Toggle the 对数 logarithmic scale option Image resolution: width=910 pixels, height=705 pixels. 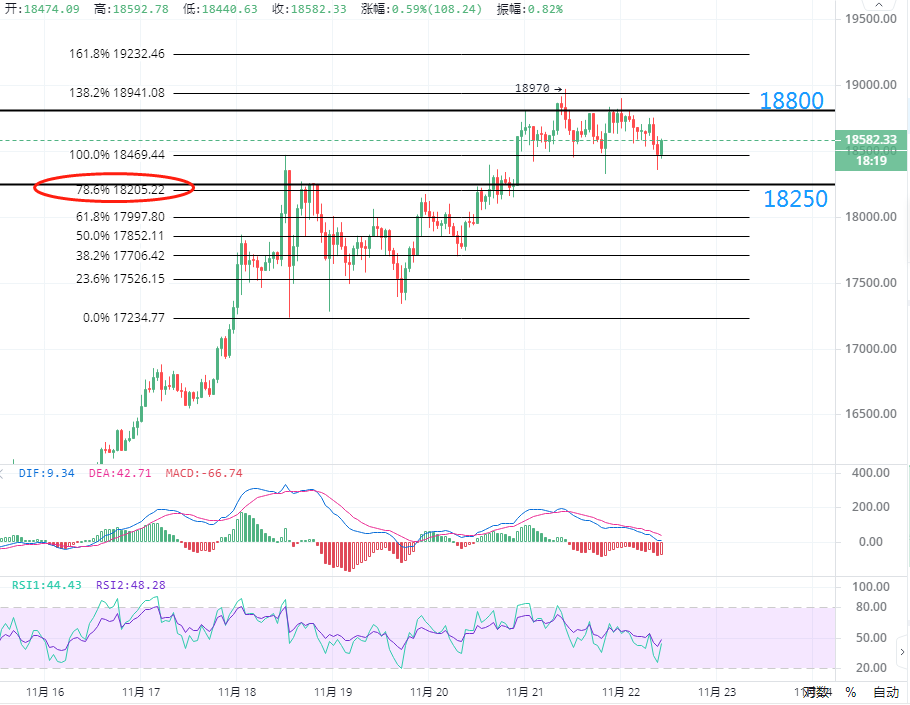tap(817, 692)
